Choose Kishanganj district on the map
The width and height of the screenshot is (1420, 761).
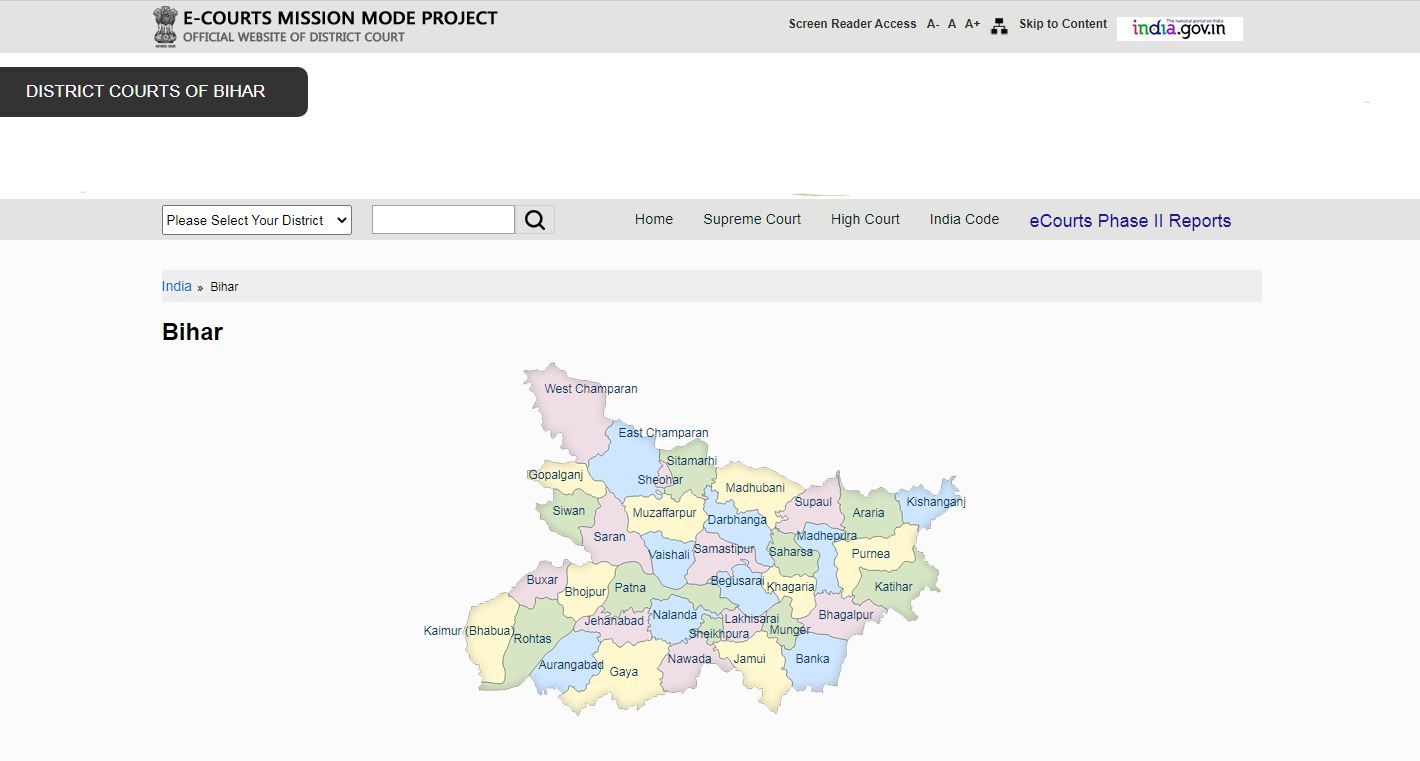click(x=936, y=502)
